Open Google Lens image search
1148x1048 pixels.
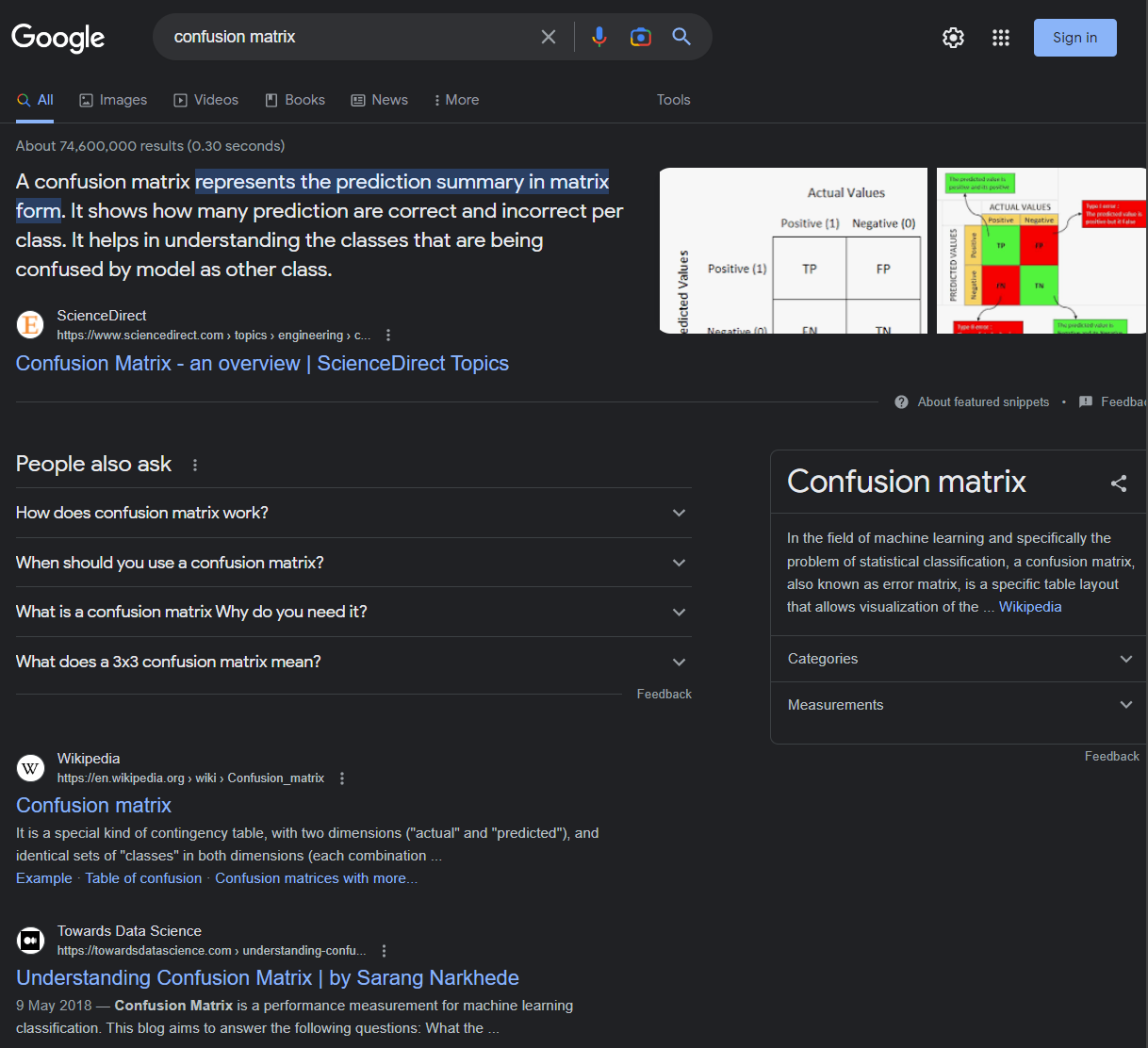pyautogui.click(x=641, y=37)
